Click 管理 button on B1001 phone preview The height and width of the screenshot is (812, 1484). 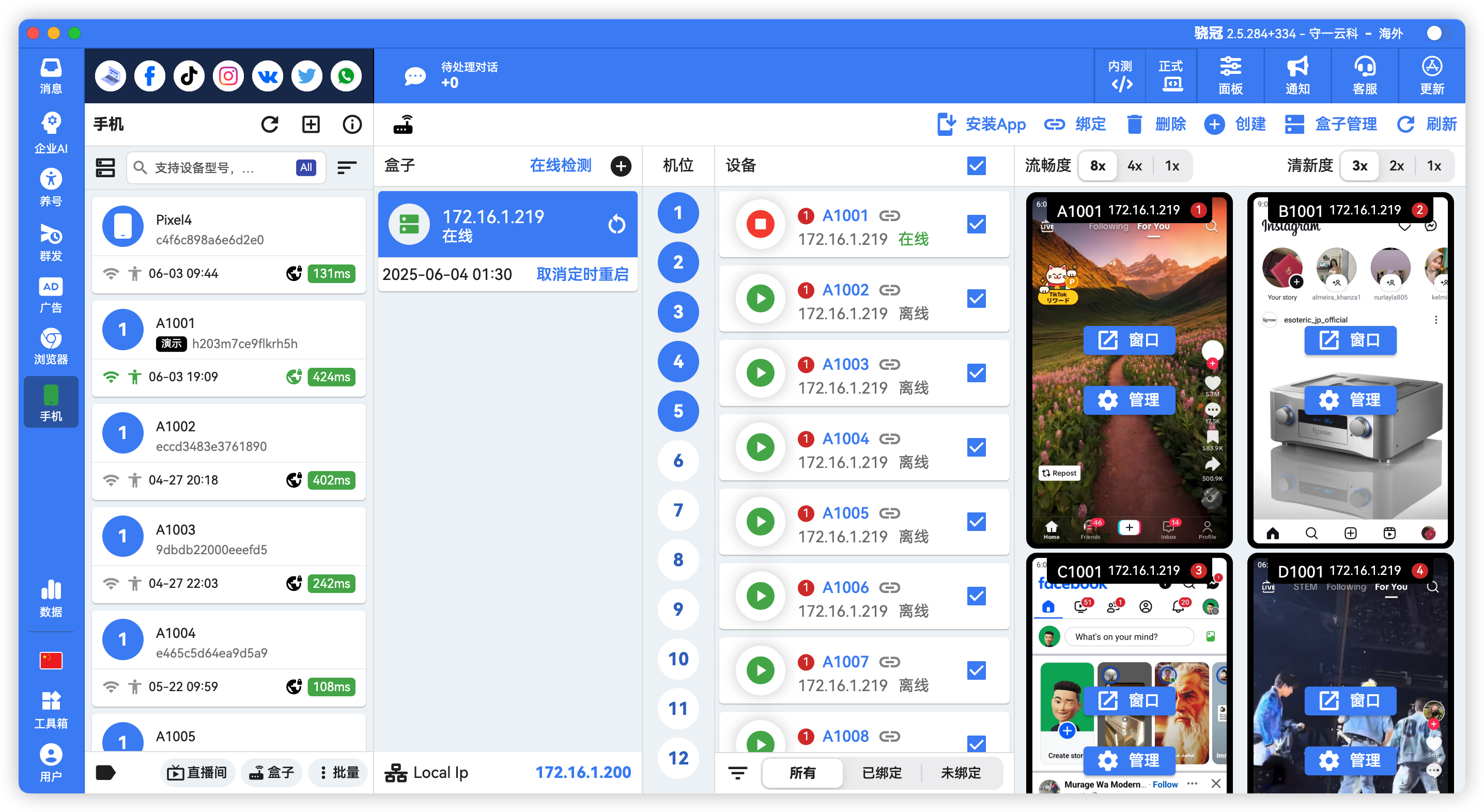pos(1350,400)
